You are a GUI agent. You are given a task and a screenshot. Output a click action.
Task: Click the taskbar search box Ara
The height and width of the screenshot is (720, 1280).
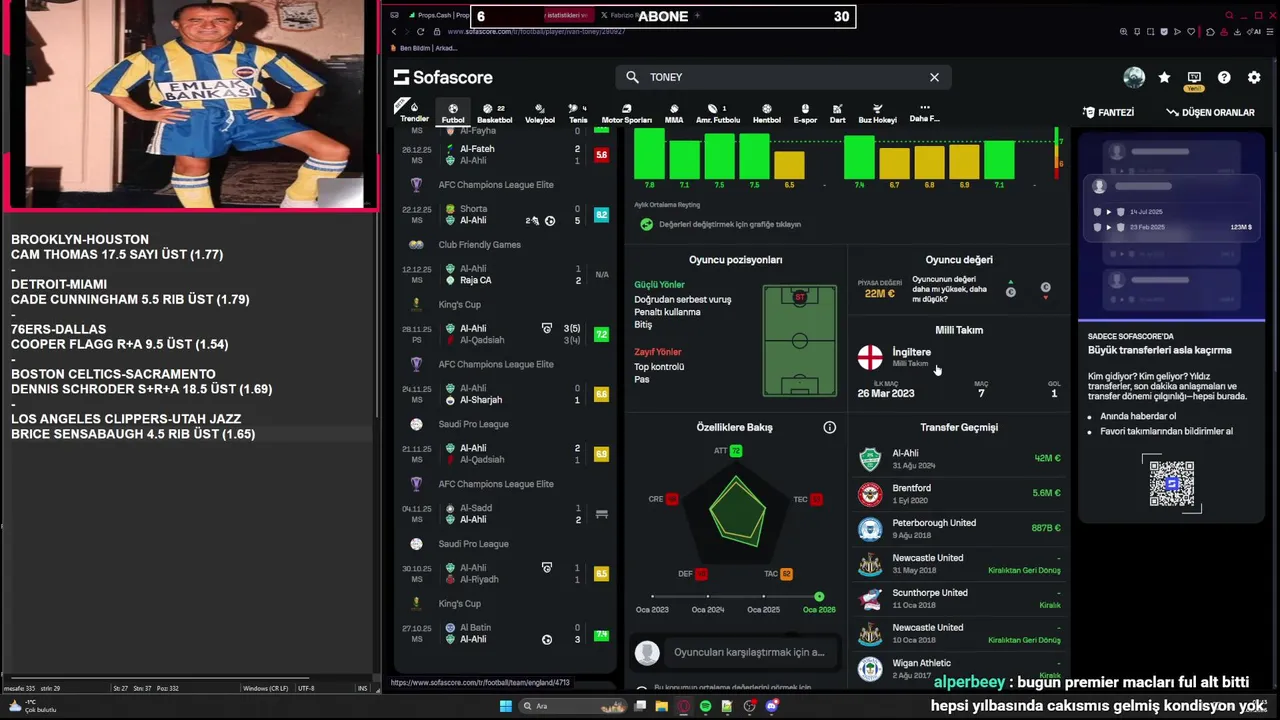pos(573,706)
